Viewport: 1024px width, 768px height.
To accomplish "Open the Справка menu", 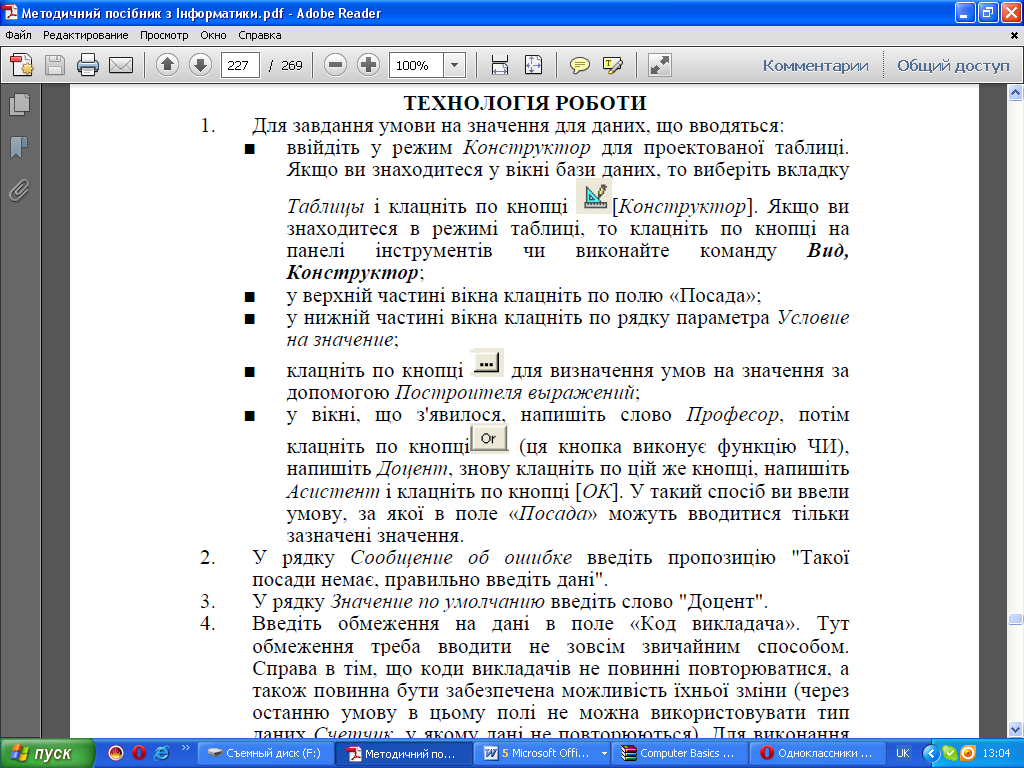I will pyautogui.click(x=259, y=35).
